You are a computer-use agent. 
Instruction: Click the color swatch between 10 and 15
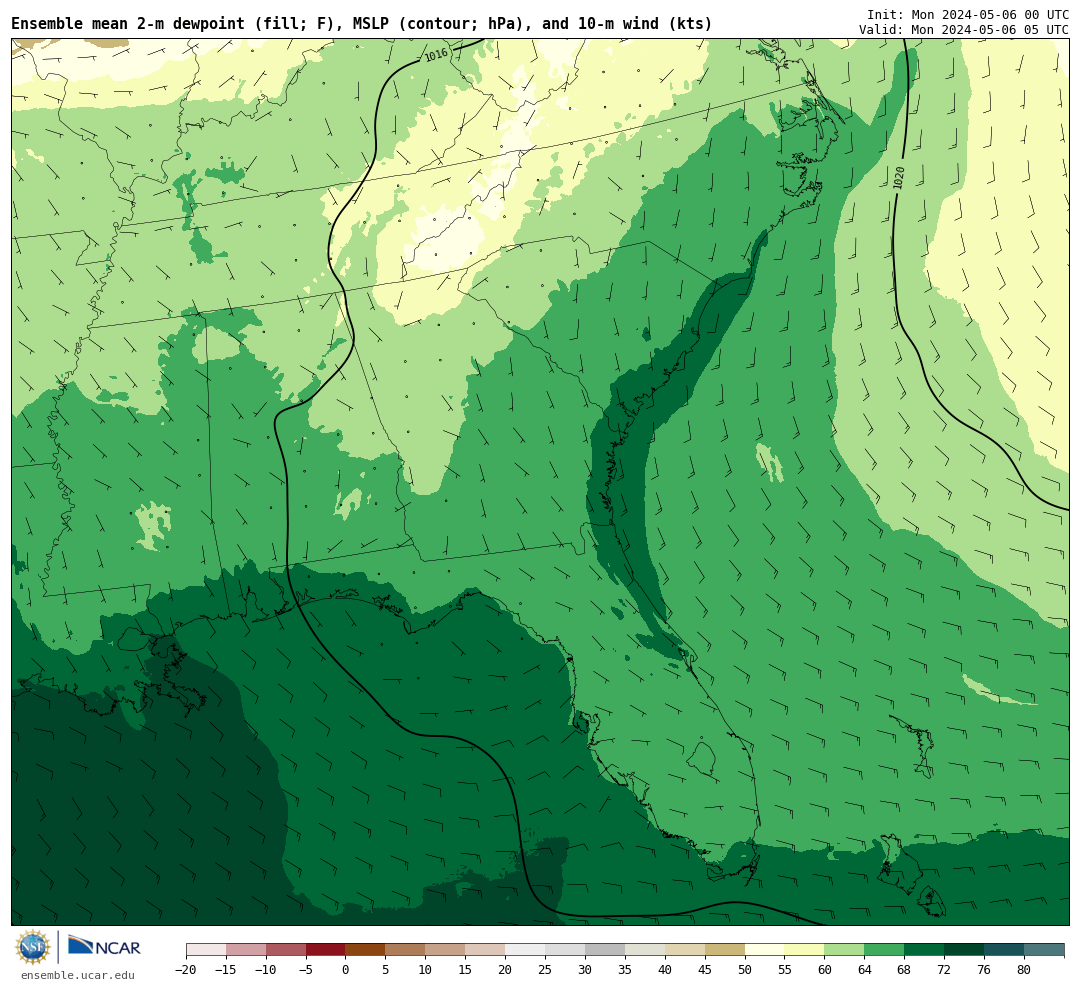click(446, 950)
